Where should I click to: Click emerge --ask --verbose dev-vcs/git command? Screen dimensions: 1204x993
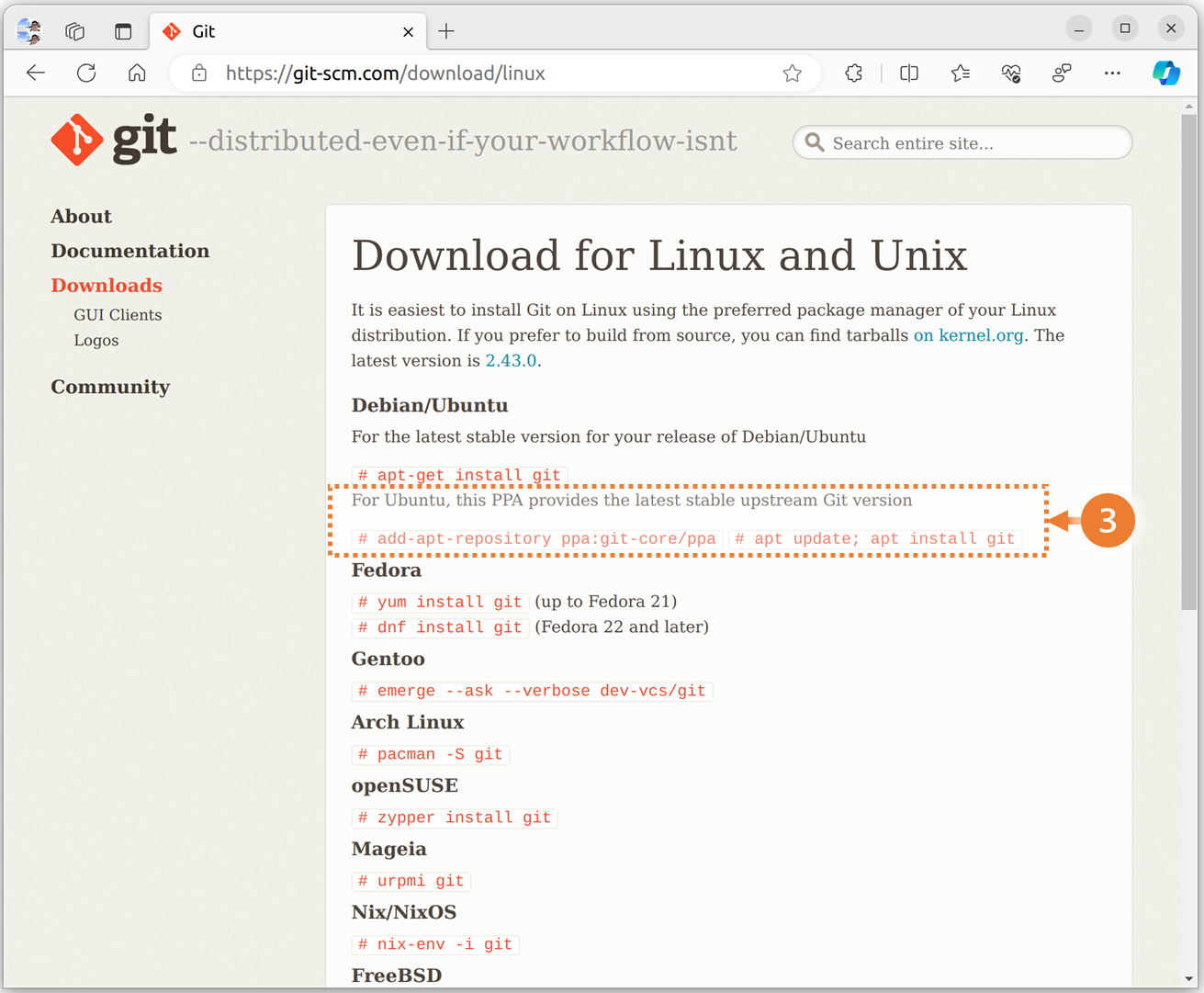point(533,691)
